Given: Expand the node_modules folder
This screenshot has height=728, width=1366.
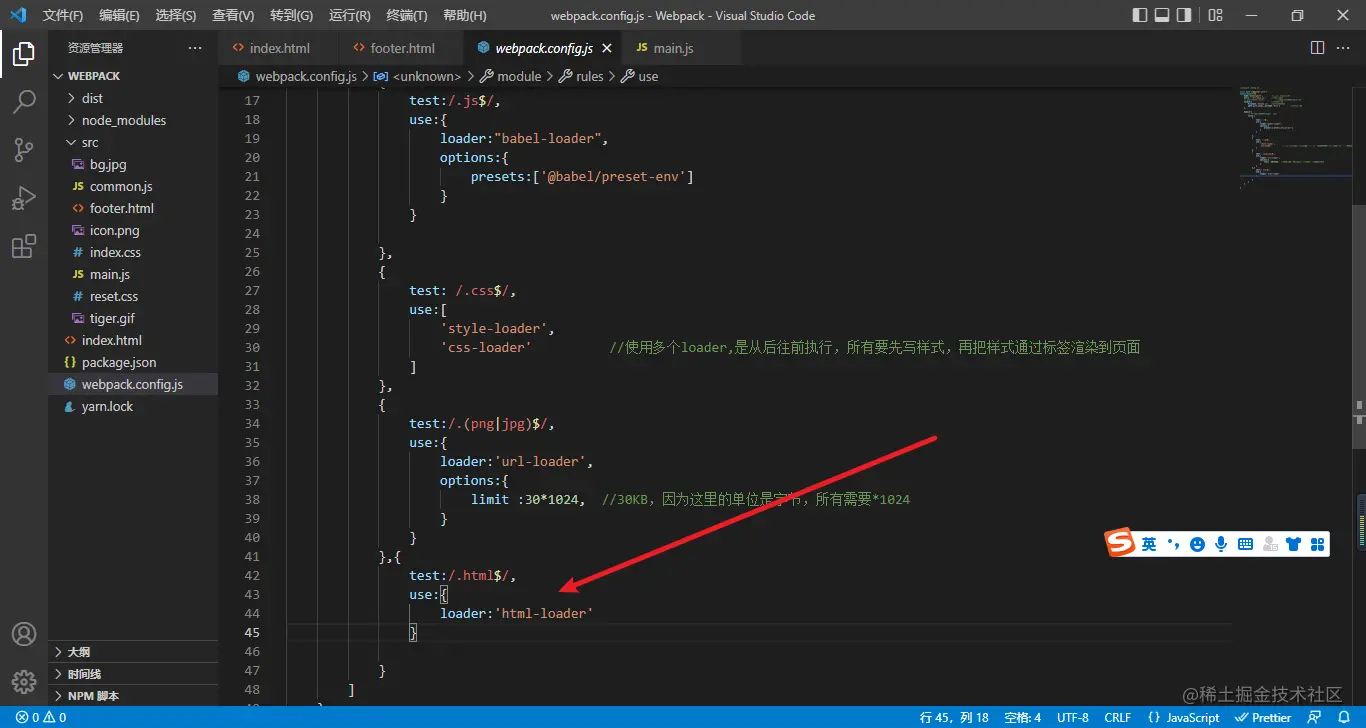Looking at the screenshot, I should pyautogui.click(x=133, y=120).
